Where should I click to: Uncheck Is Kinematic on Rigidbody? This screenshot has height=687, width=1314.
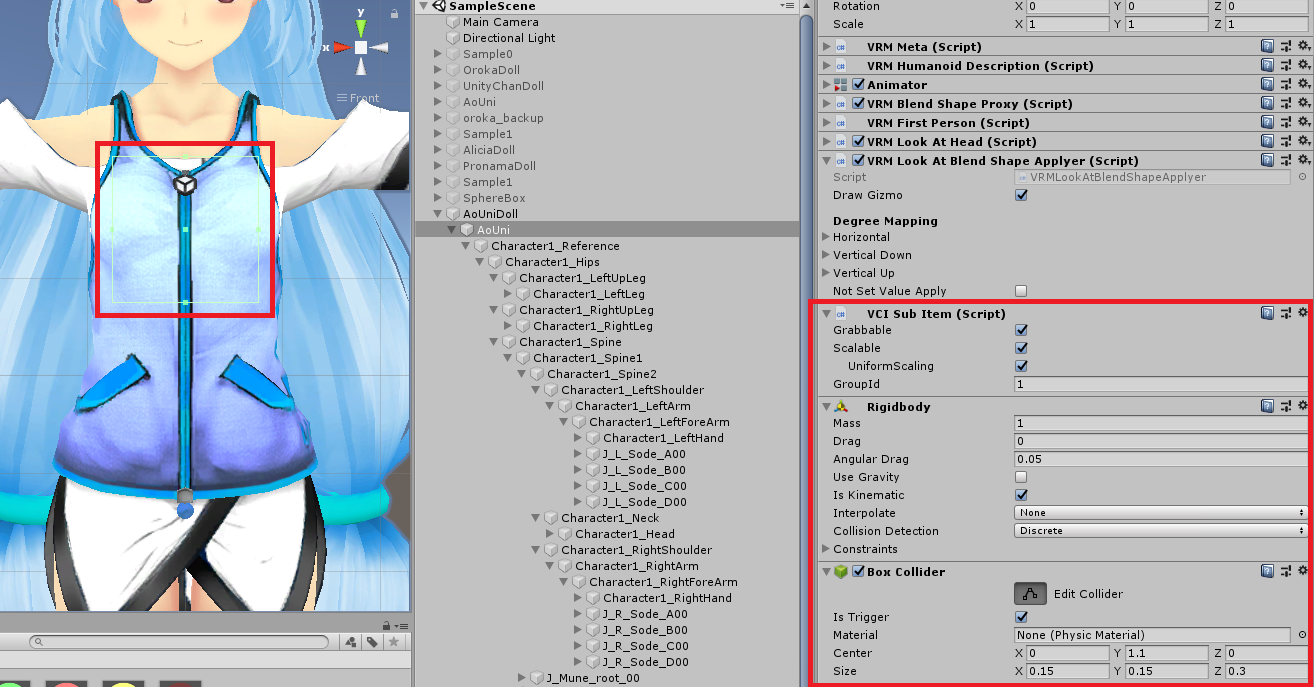click(x=1021, y=495)
